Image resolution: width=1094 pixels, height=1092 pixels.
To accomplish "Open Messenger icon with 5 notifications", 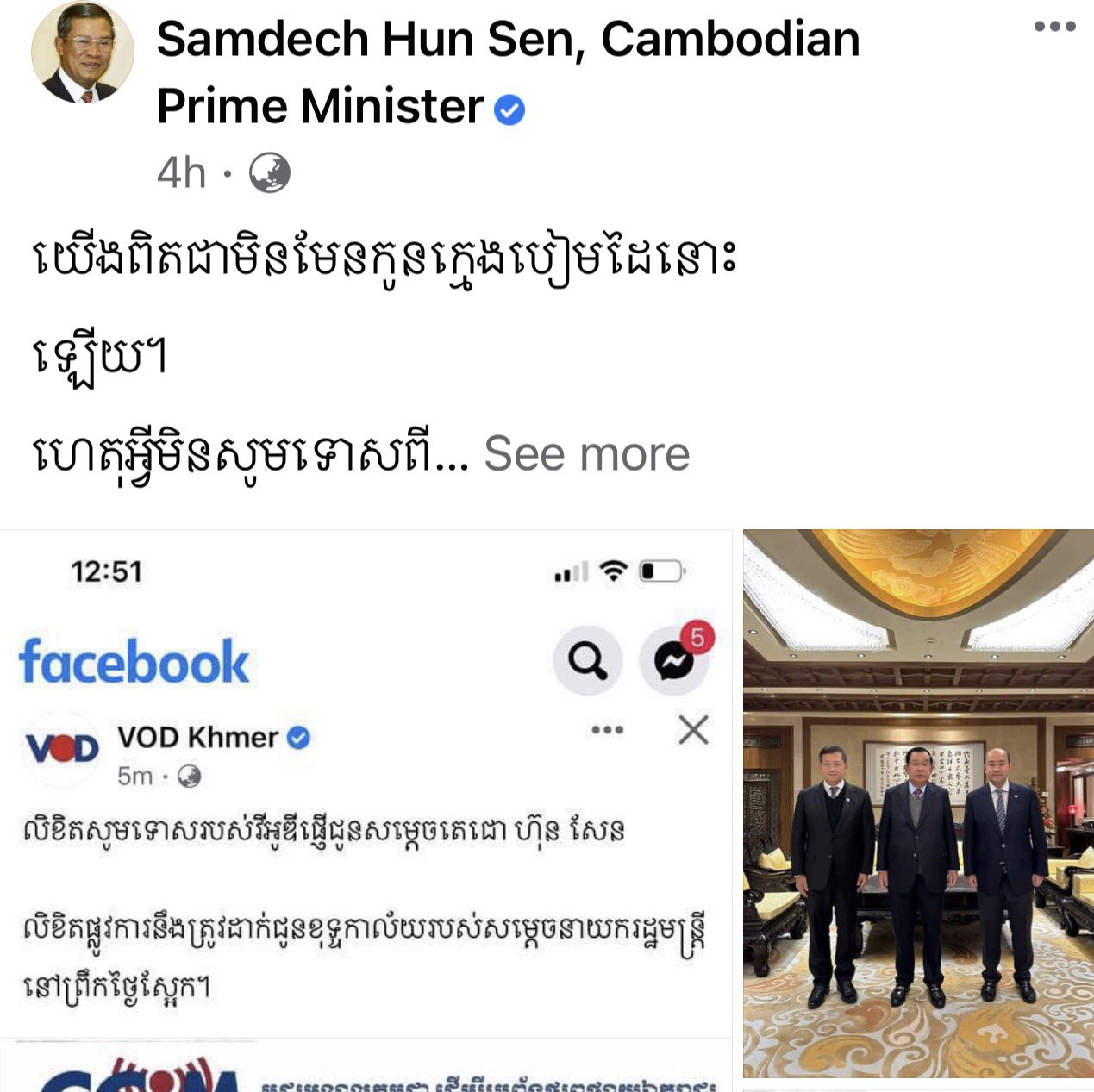I will point(674,659).
